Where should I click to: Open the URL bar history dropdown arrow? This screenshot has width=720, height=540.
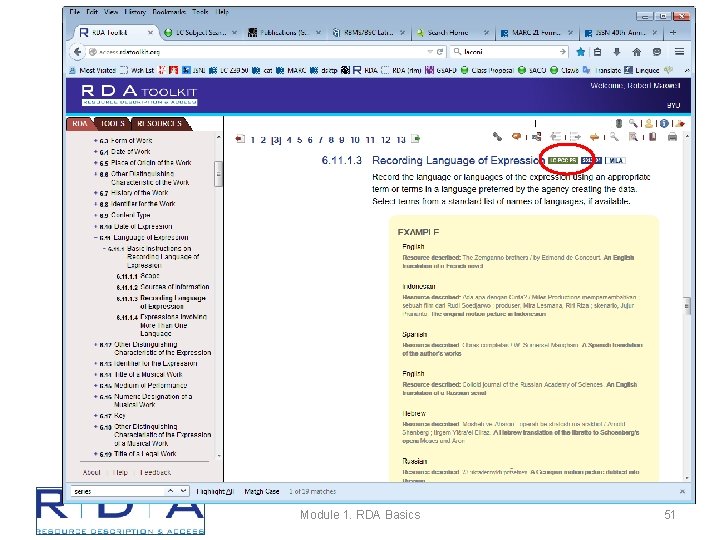430,52
